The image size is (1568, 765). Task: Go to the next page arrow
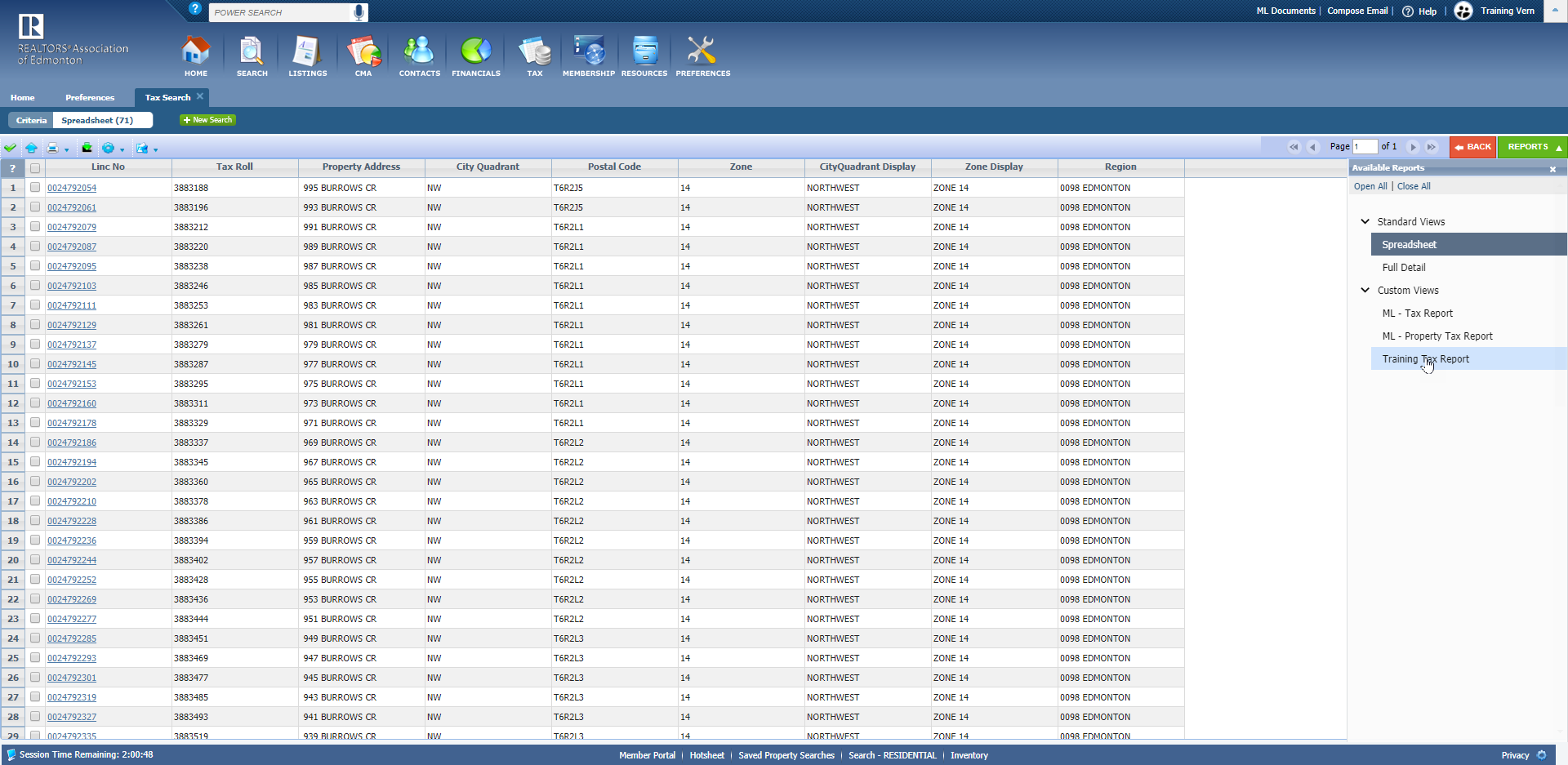coord(1413,147)
